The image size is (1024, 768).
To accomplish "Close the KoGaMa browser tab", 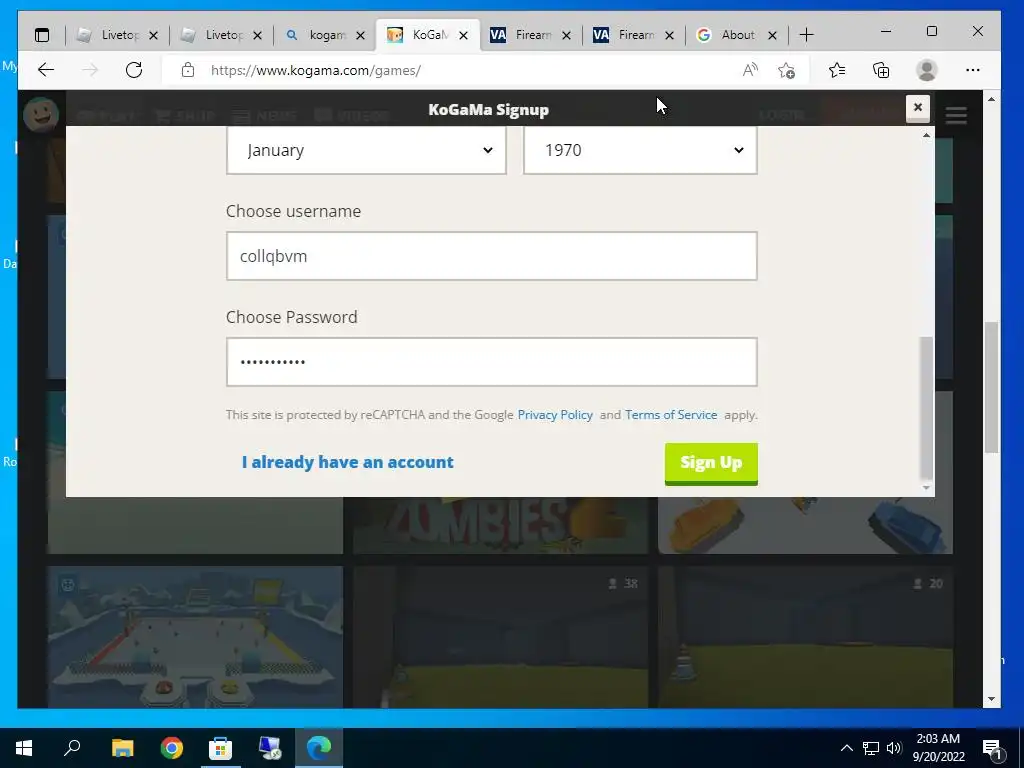I will [x=463, y=35].
